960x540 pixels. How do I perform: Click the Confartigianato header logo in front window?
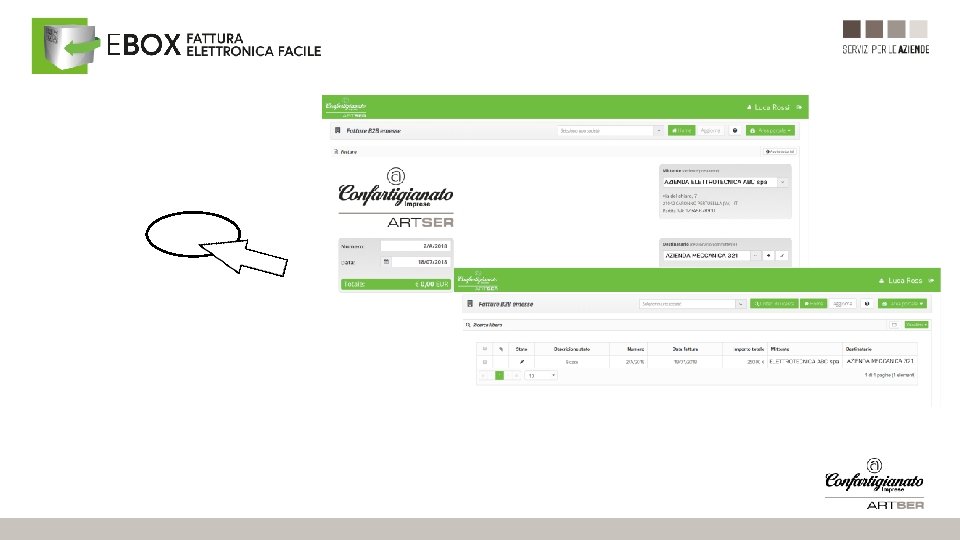(x=478, y=280)
